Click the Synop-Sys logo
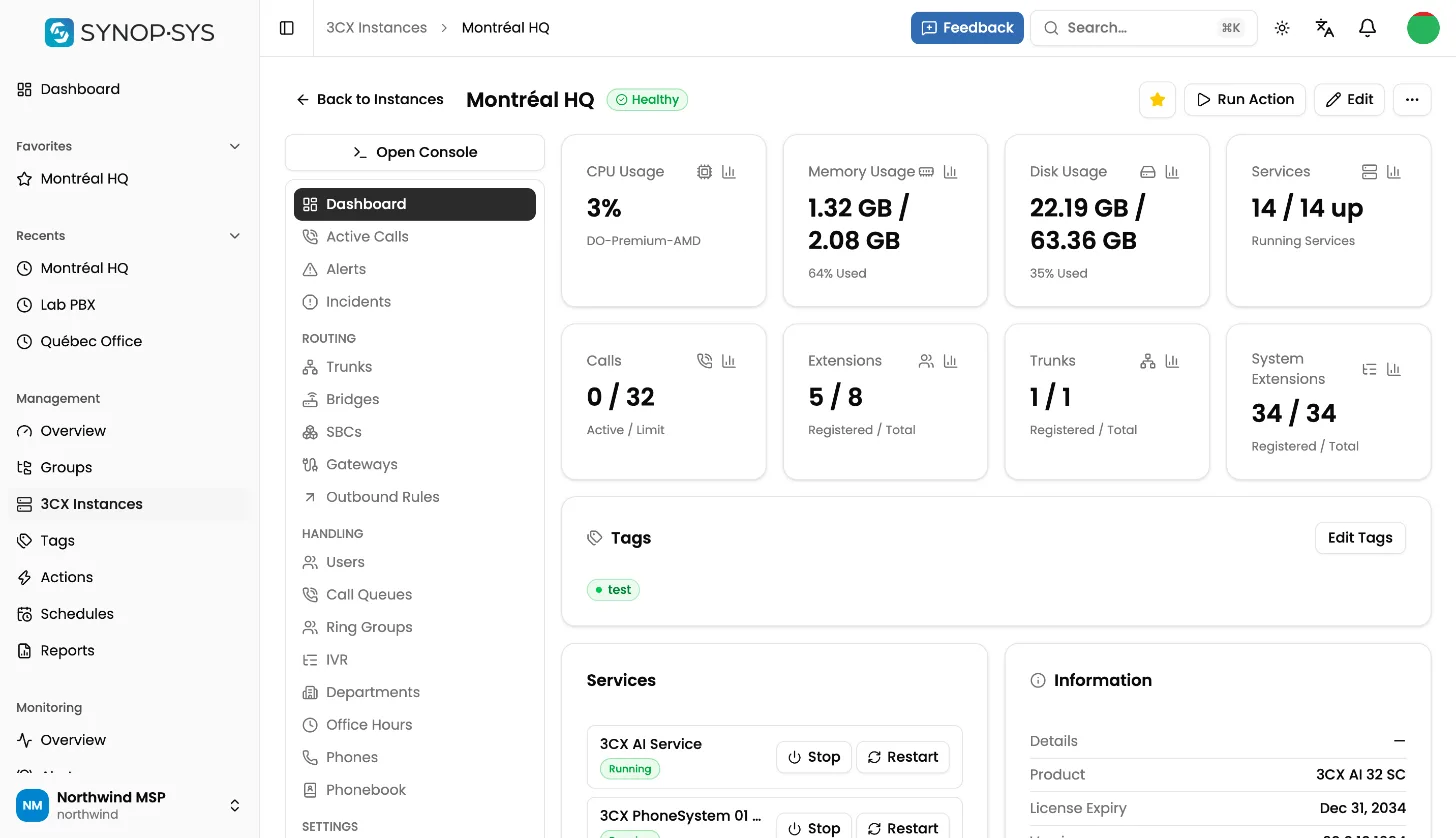The height and width of the screenshot is (838, 1456). pyautogui.click(x=130, y=32)
